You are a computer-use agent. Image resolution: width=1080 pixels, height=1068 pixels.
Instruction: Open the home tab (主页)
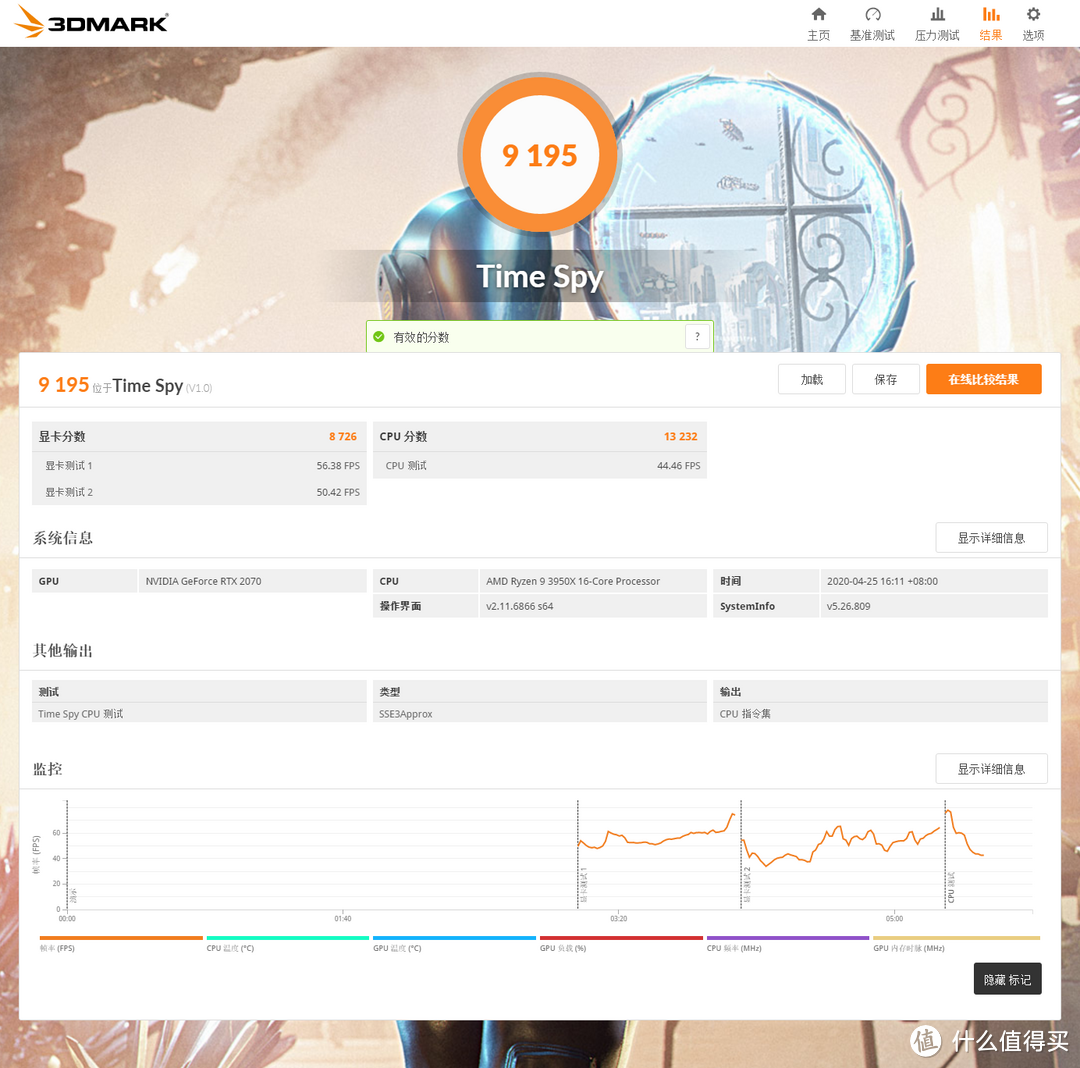[818, 24]
